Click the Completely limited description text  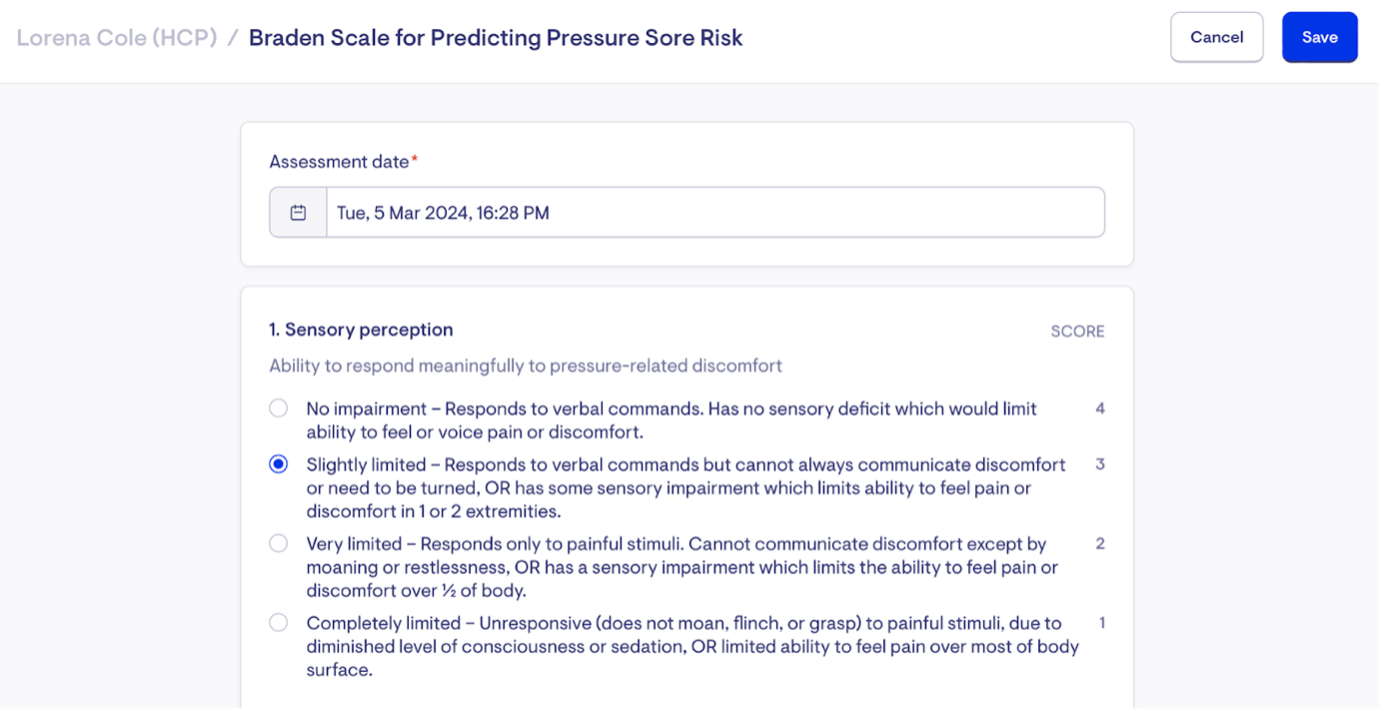[x=693, y=646]
